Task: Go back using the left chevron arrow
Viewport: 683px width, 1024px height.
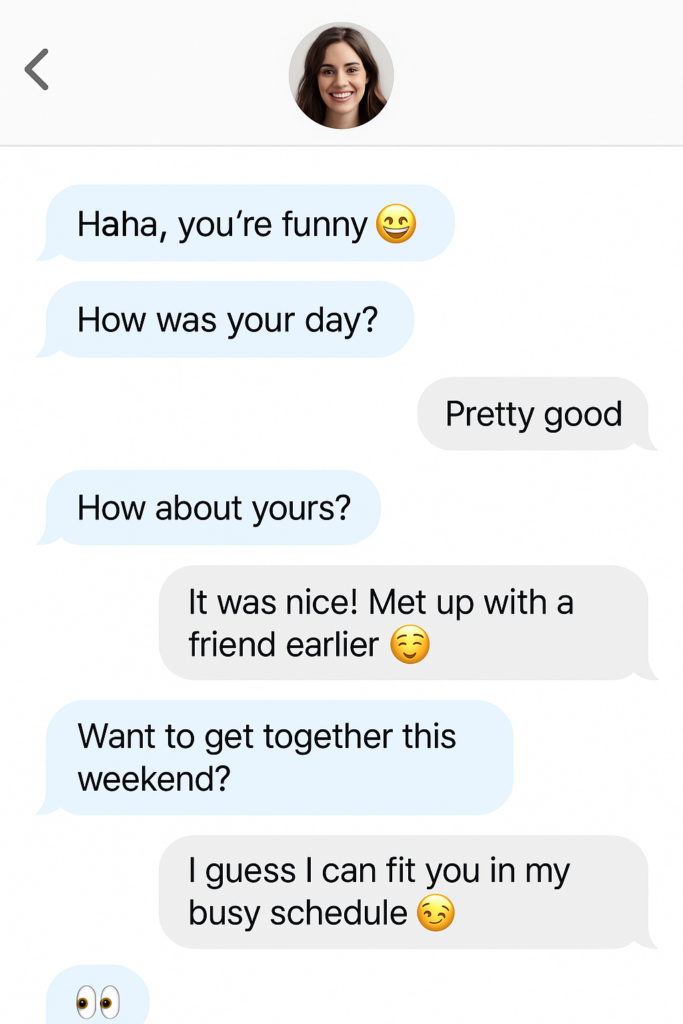Action: [x=37, y=69]
